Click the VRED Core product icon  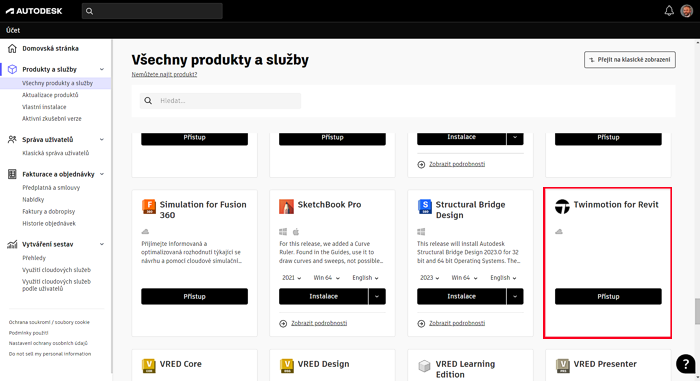point(149,366)
